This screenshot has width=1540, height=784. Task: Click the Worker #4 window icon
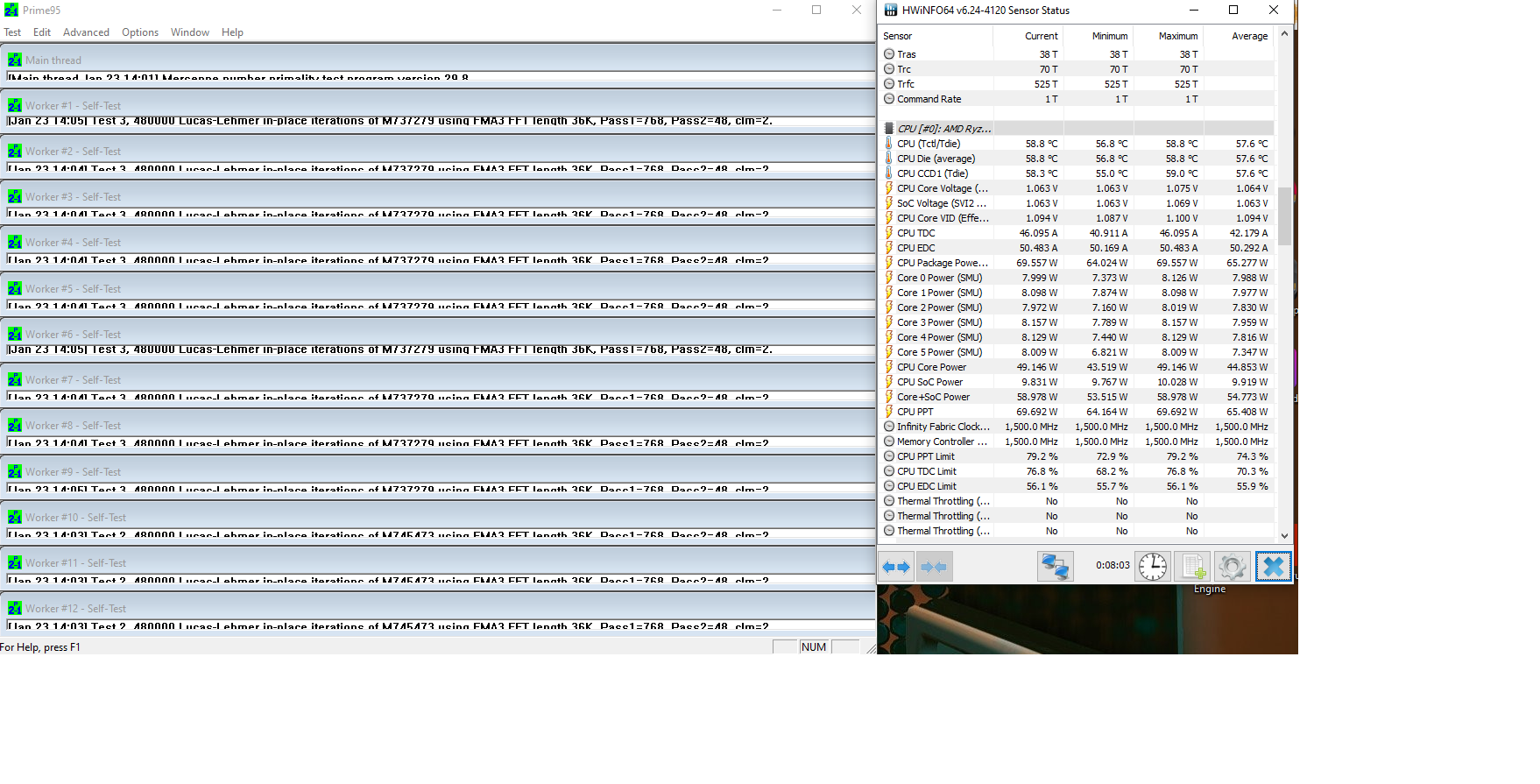coord(15,242)
